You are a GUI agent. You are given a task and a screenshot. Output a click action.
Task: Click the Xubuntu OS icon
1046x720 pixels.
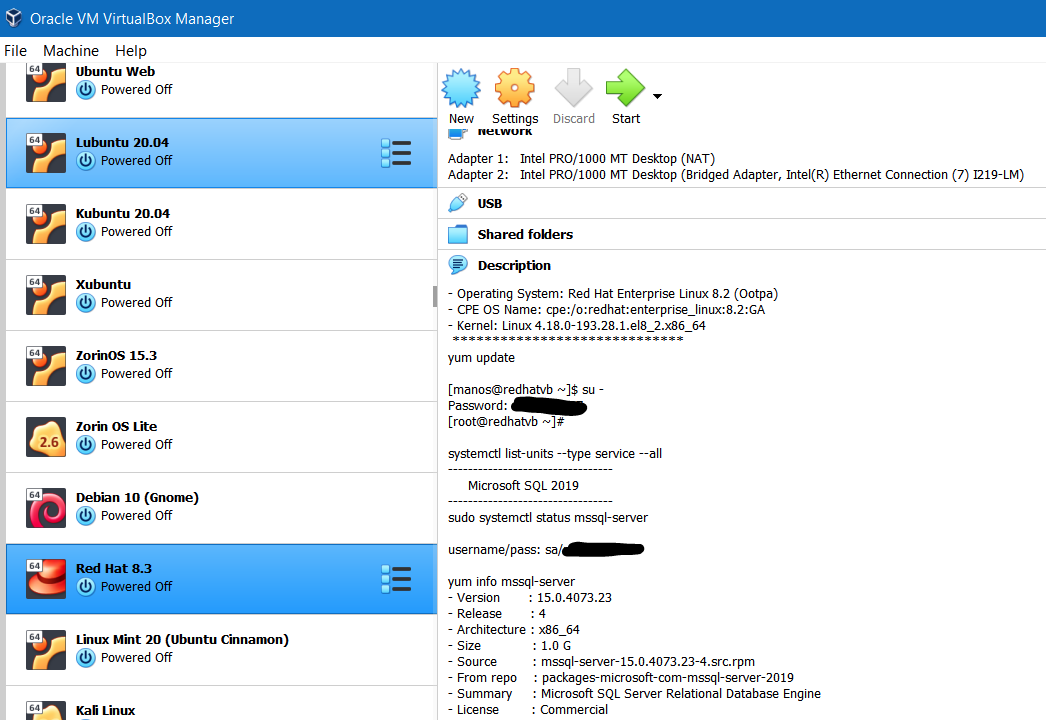46,295
